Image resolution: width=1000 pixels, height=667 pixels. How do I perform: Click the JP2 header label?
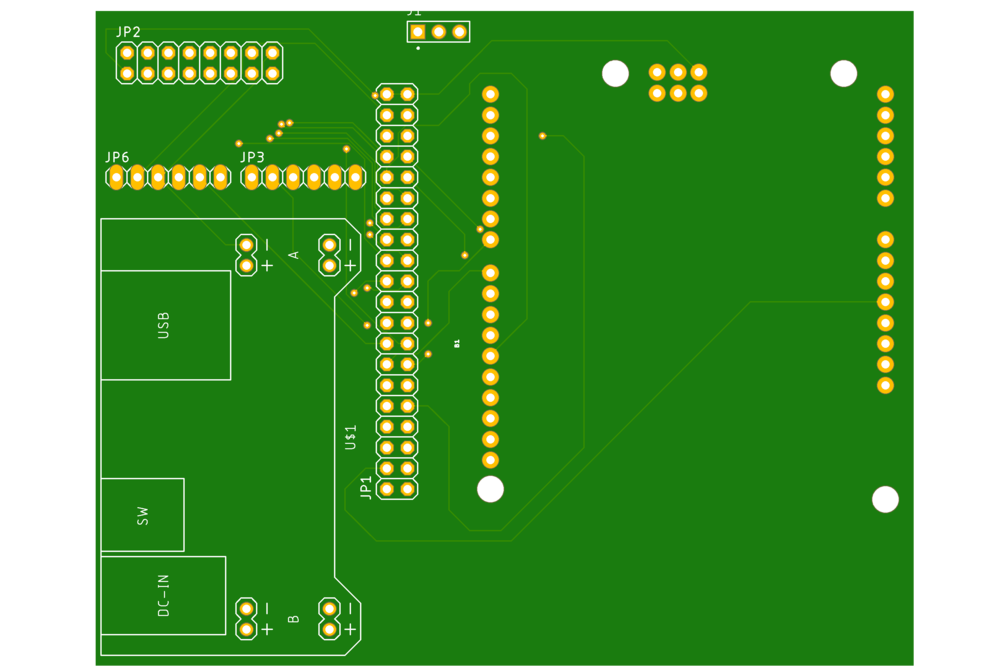click(128, 32)
